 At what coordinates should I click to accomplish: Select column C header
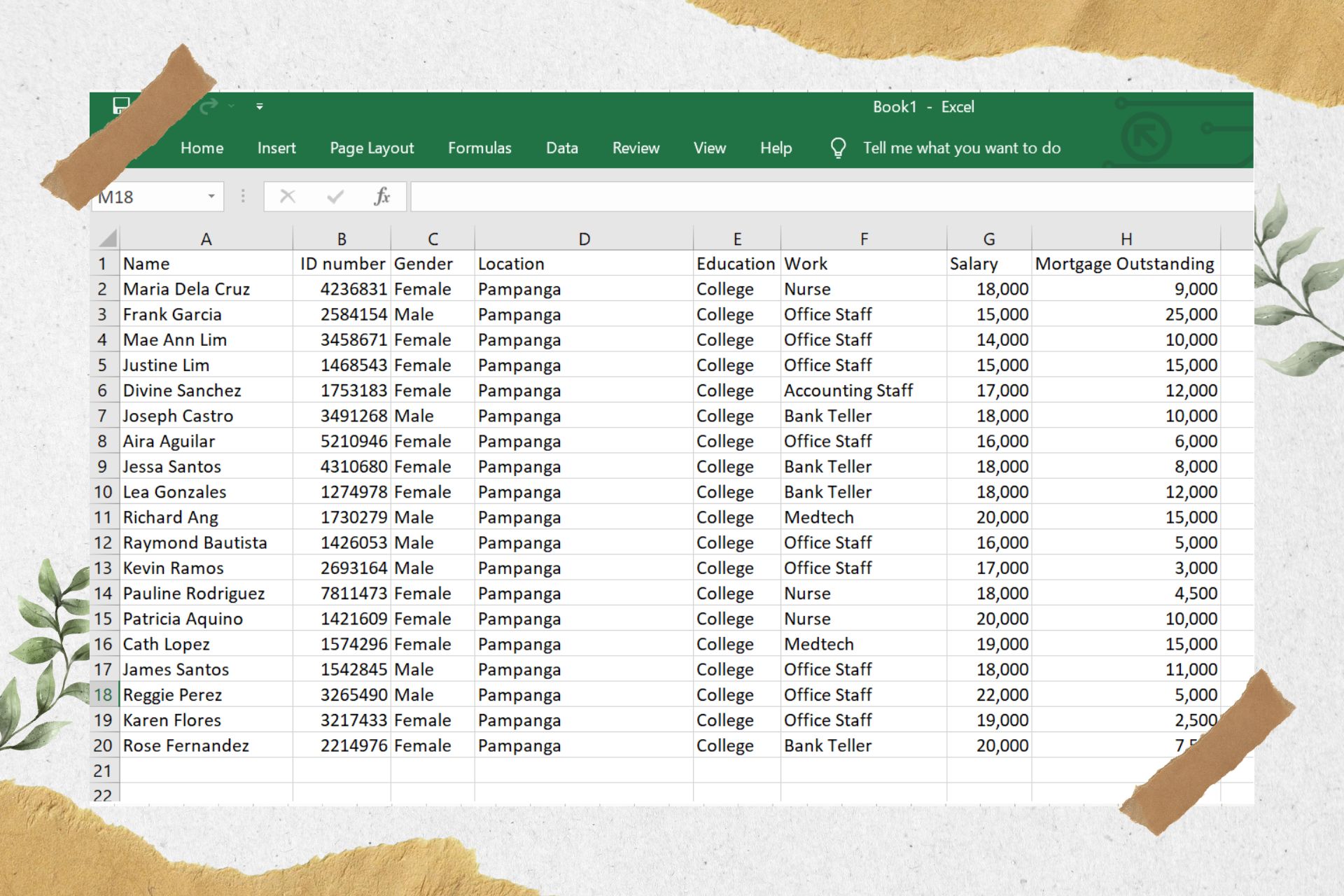433,239
